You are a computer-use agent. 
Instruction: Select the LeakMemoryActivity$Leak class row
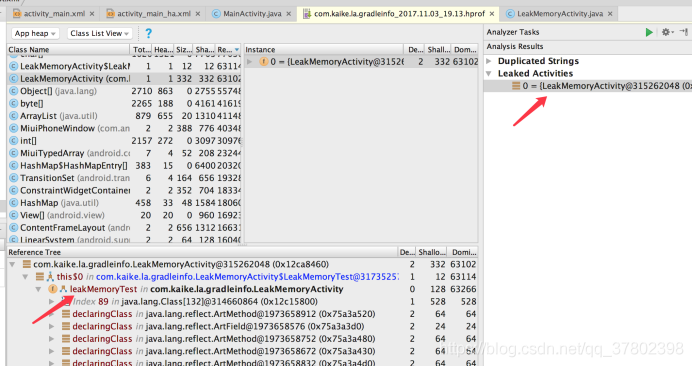(125, 66)
